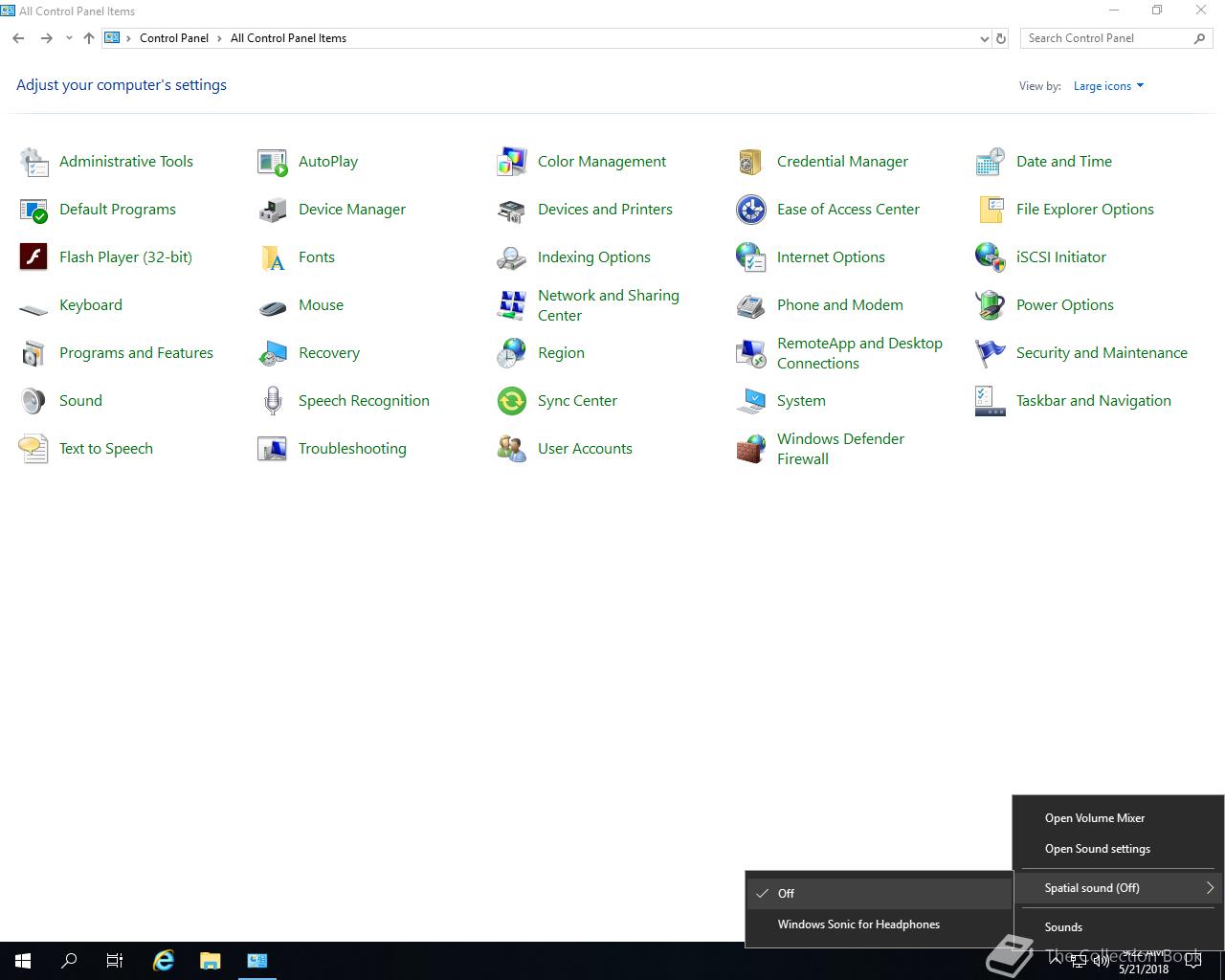
Task: Open Speech Recognition settings
Action: pyautogui.click(x=364, y=401)
